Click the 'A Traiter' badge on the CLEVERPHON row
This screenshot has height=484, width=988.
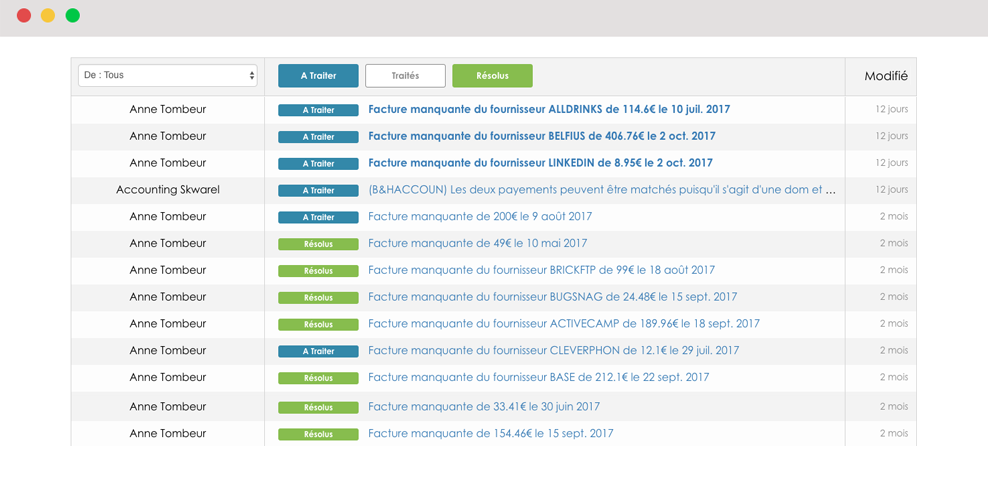318,351
